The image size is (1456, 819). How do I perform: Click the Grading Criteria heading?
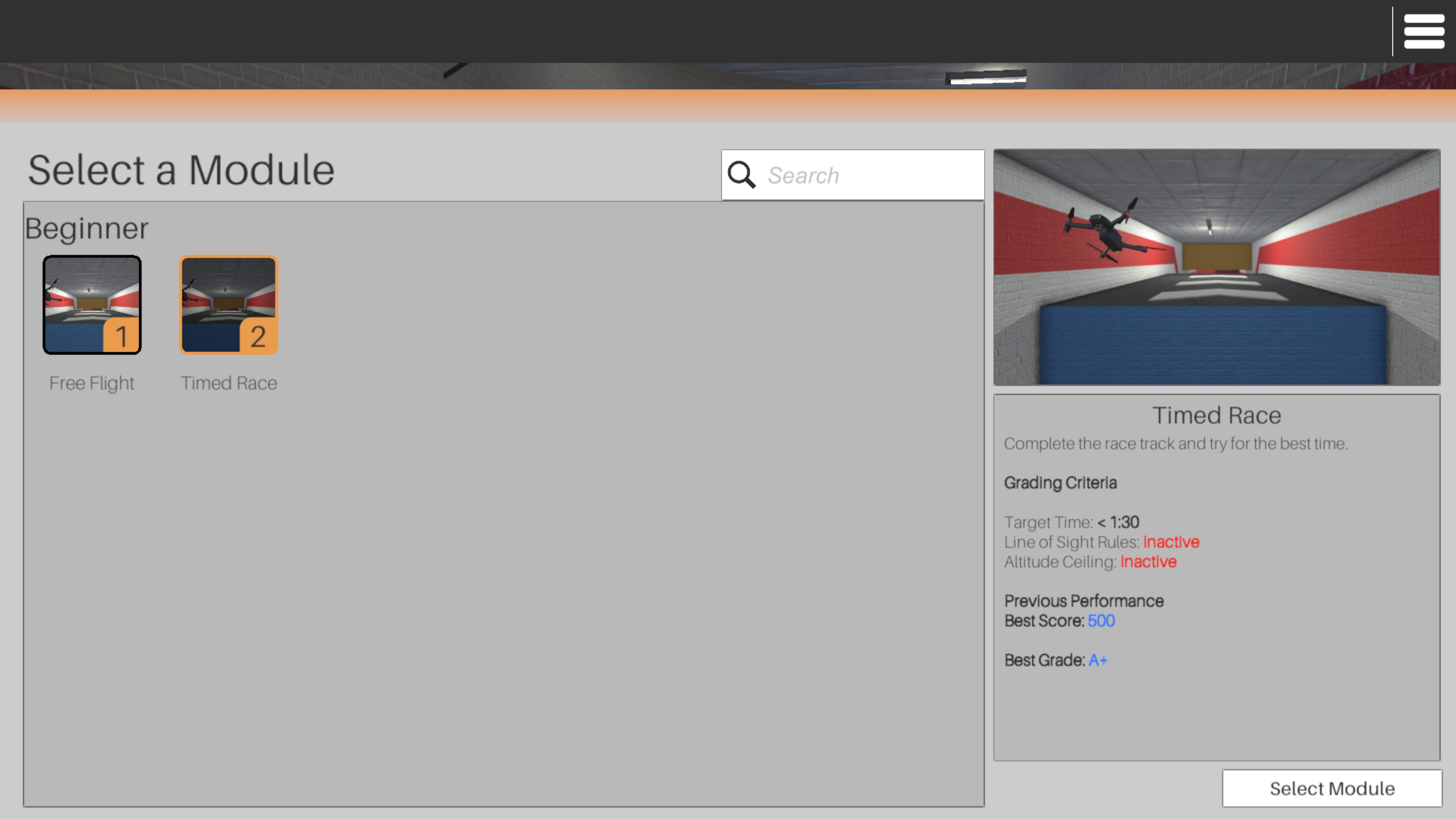click(1060, 483)
